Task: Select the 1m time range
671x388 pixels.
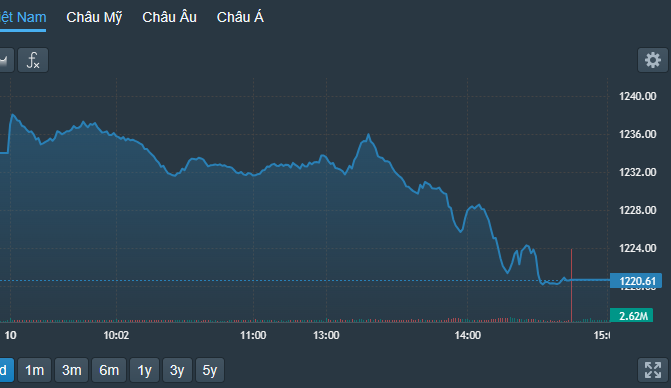Action: click(x=34, y=370)
